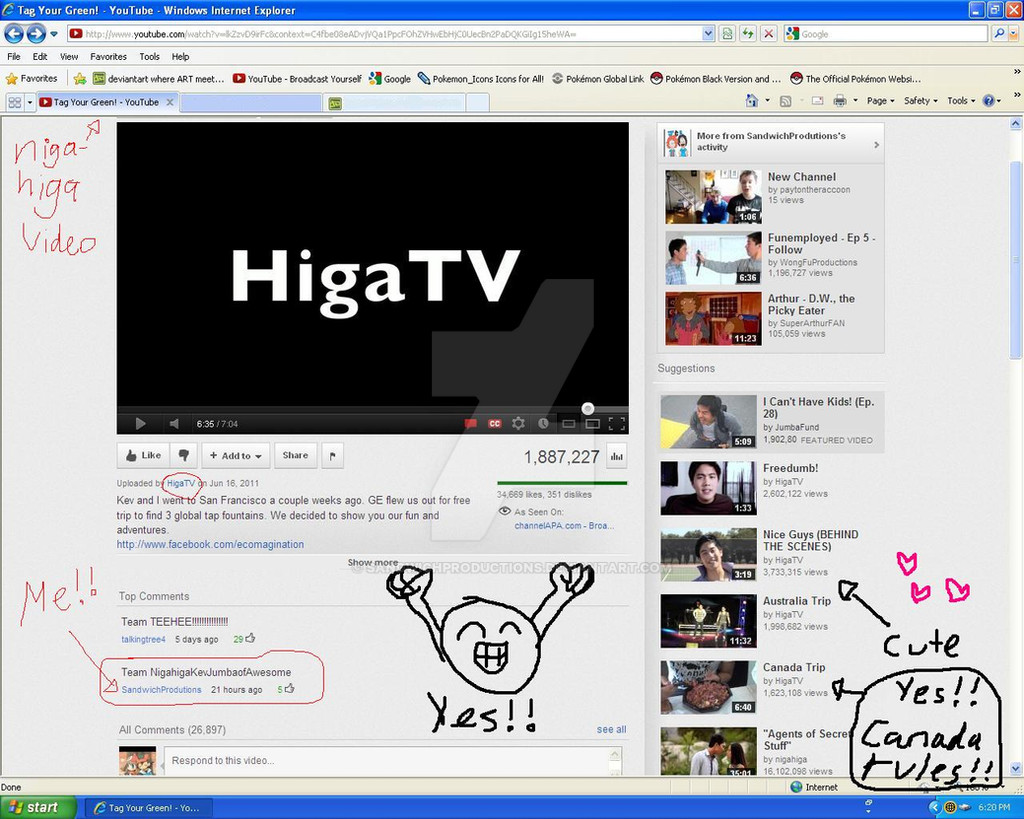The height and width of the screenshot is (819, 1024).
Task: Open the Add to dropdown
Action: (x=236, y=455)
